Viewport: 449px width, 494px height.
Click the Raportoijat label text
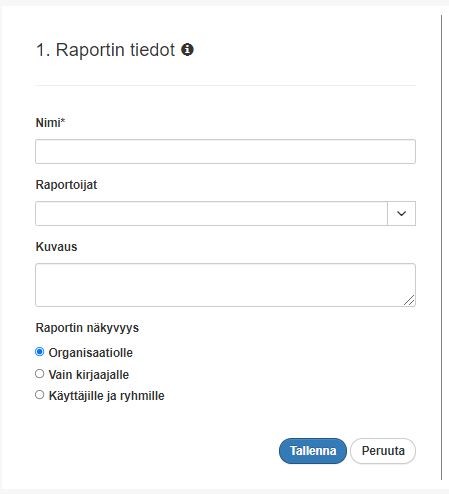tap(66, 185)
